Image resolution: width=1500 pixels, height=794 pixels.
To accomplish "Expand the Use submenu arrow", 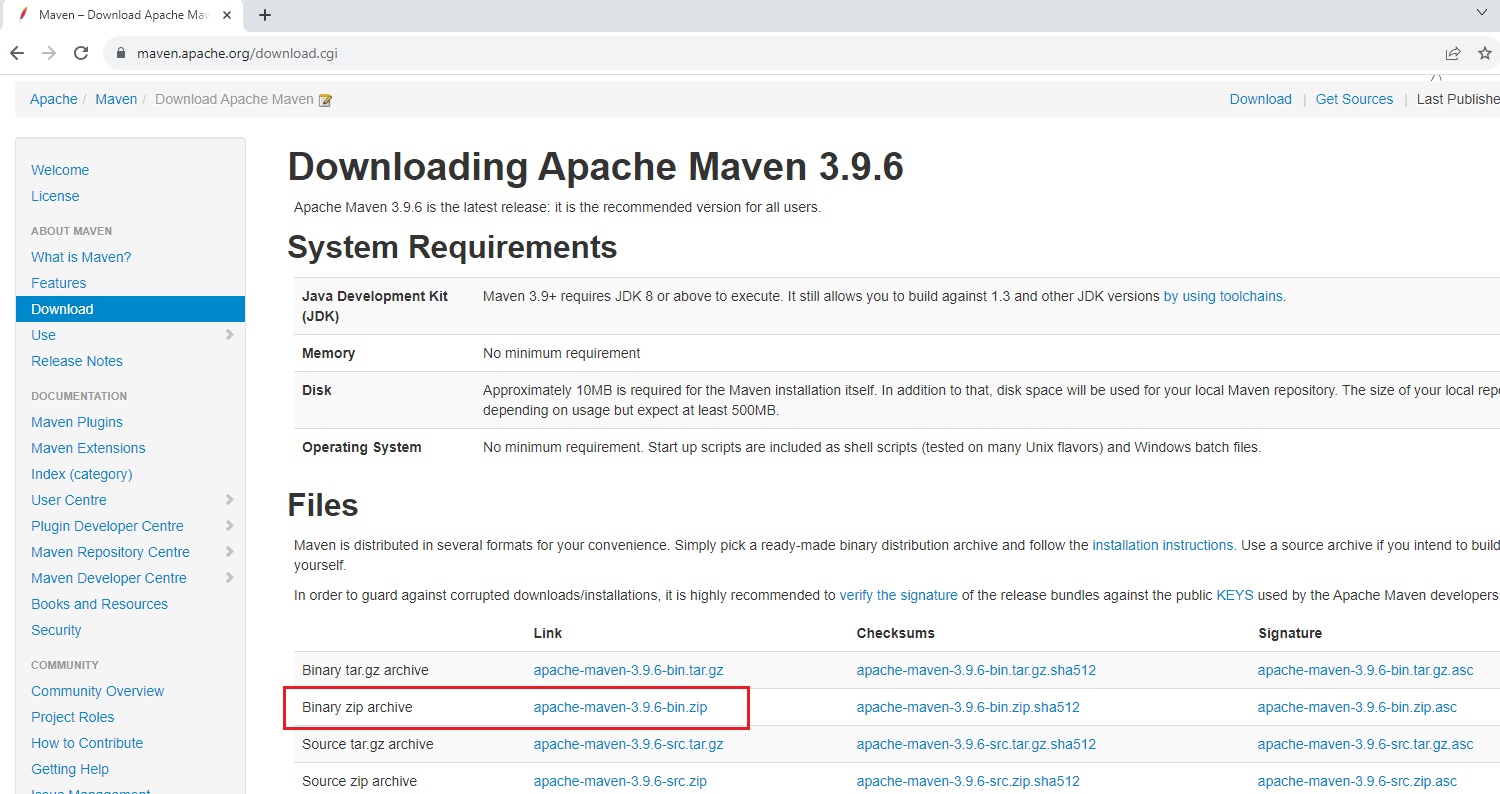I will point(230,335).
